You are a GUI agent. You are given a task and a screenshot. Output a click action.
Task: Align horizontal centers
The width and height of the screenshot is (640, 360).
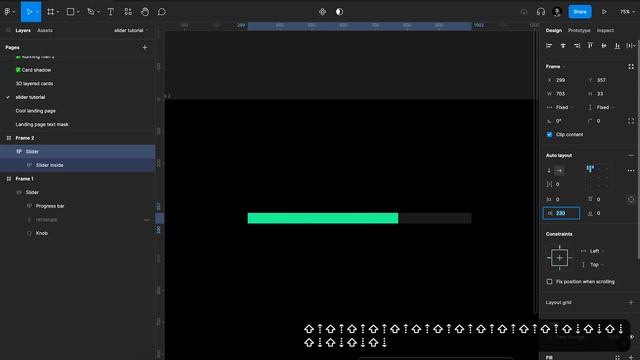[563, 46]
